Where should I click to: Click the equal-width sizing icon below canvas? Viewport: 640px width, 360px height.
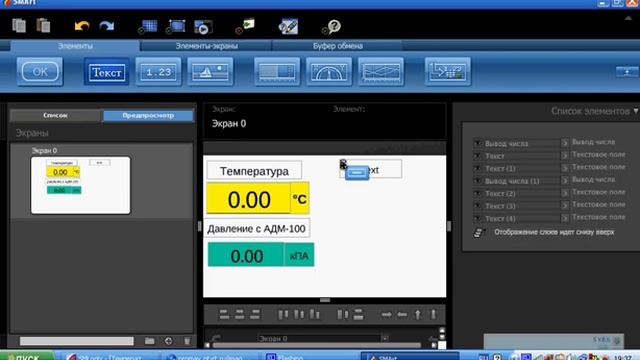click(x=343, y=314)
